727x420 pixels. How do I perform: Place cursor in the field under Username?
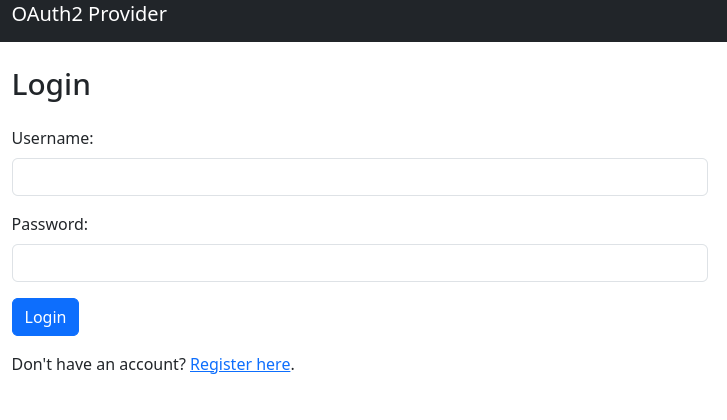tap(359, 177)
